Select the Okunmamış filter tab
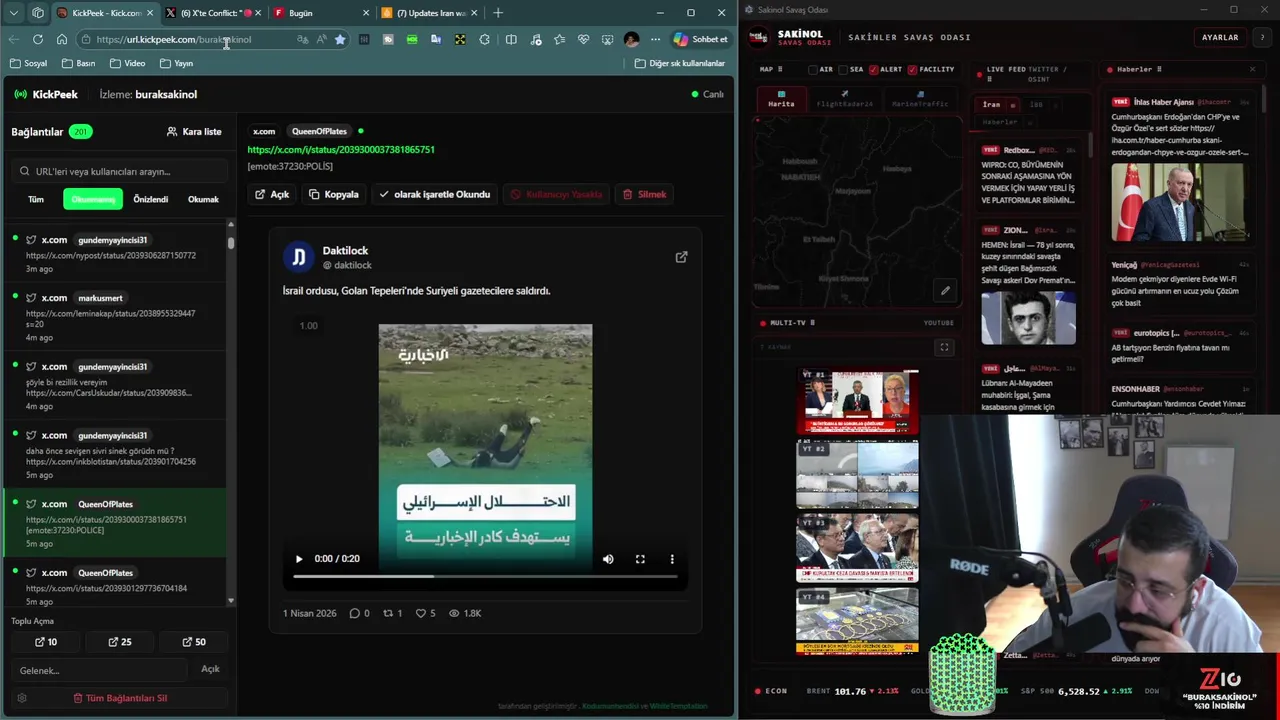The image size is (1280, 720). (x=93, y=199)
